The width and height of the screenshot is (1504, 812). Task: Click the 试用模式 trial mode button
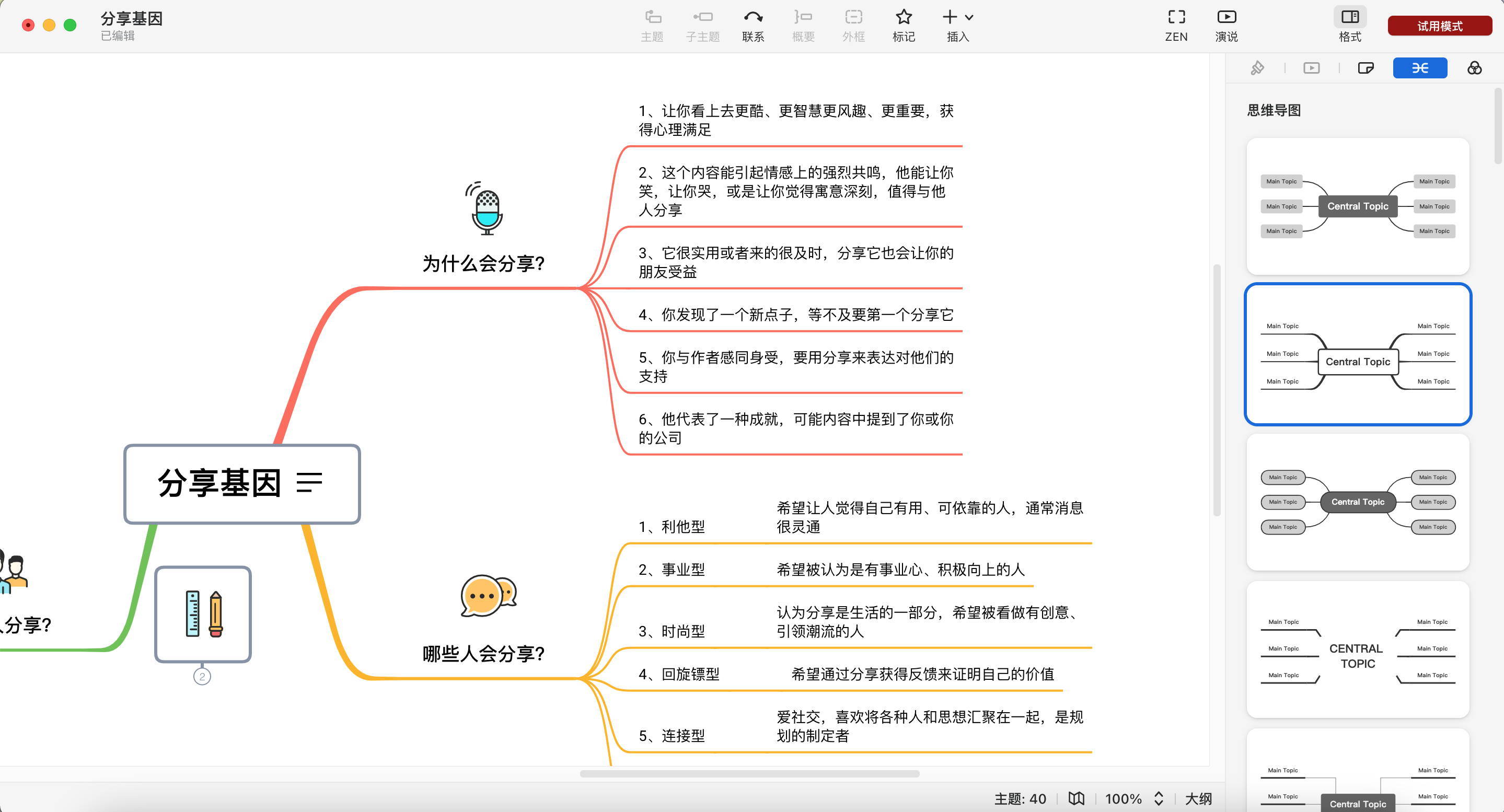click(1439, 26)
